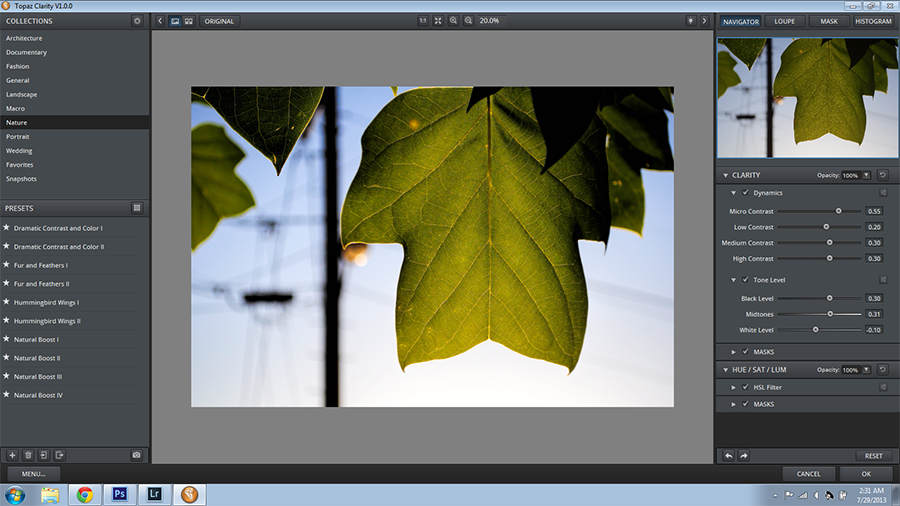The height and width of the screenshot is (506, 900).
Task: Expand the Masks section under Clarity
Action: click(734, 351)
